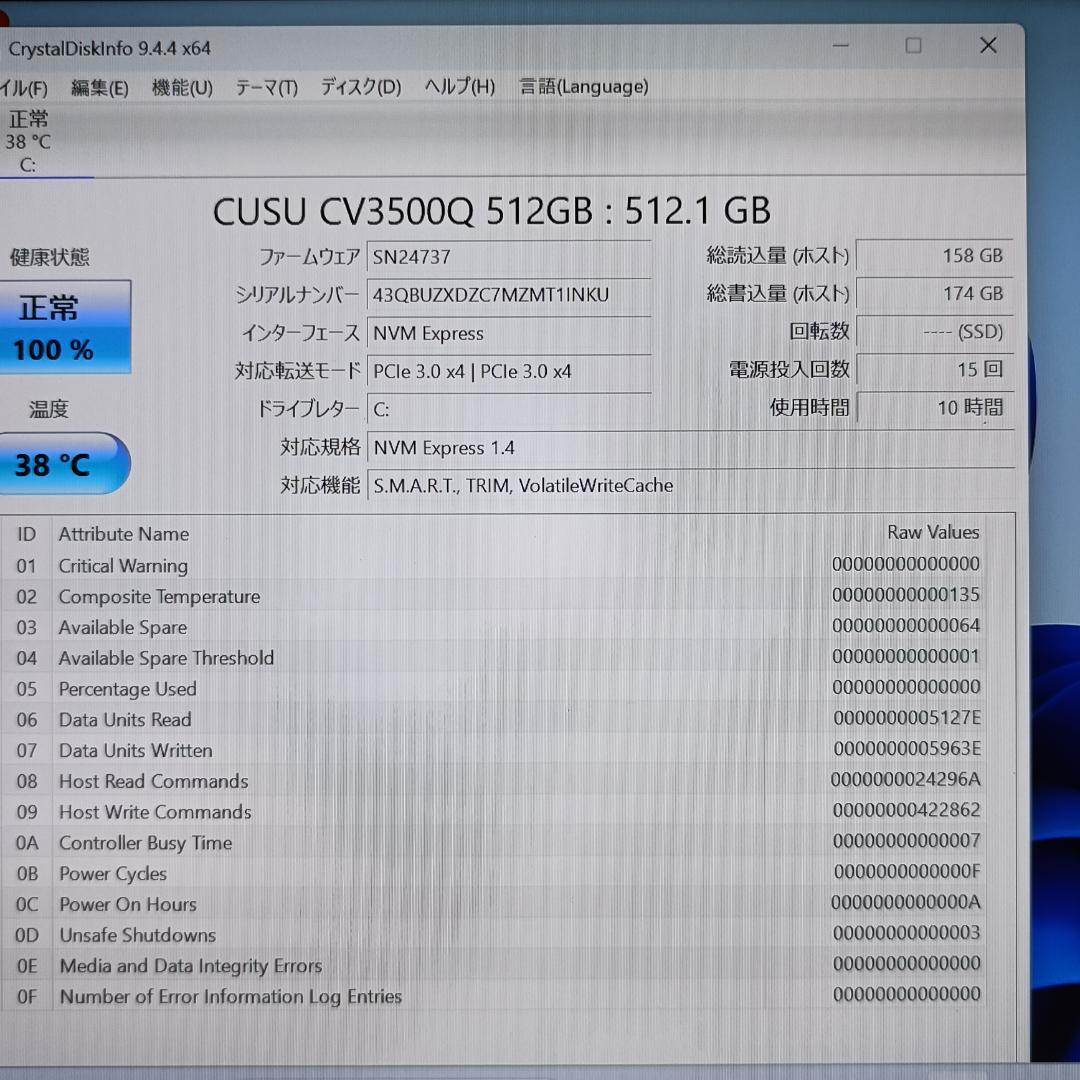Click the serial number field
Image resolution: width=1080 pixels, height=1080 pixels.
pyautogui.click(x=510, y=294)
